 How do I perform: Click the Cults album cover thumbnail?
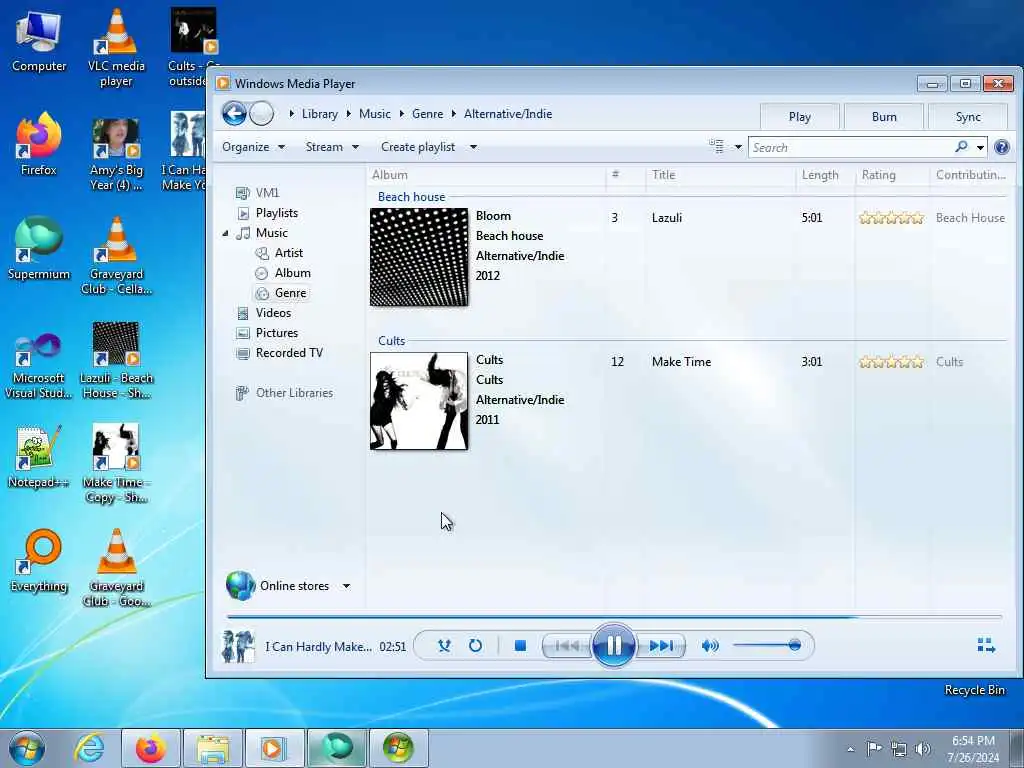click(419, 401)
